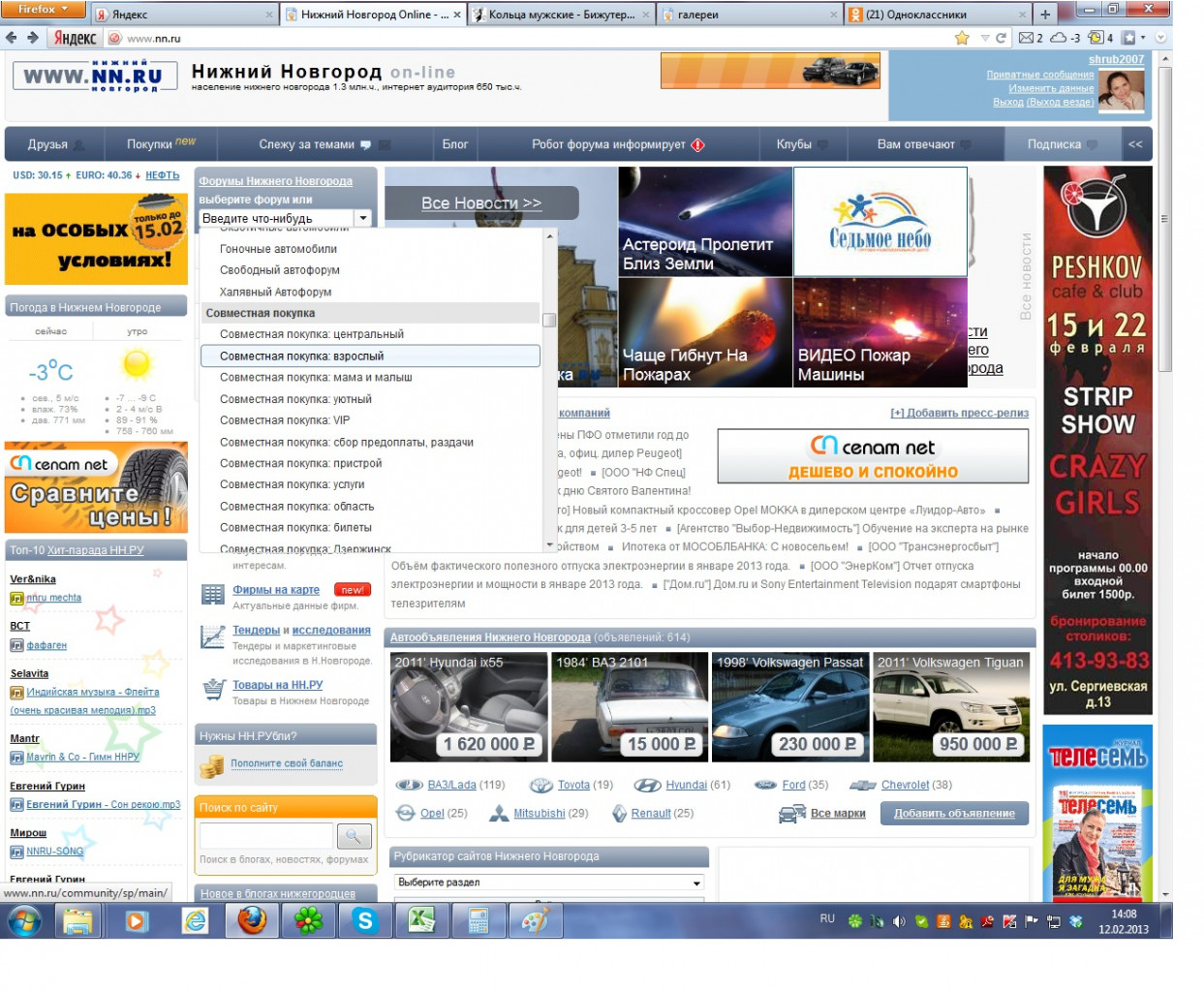
Task: Launch Excel from the taskbar
Action: [x=421, y=921]
